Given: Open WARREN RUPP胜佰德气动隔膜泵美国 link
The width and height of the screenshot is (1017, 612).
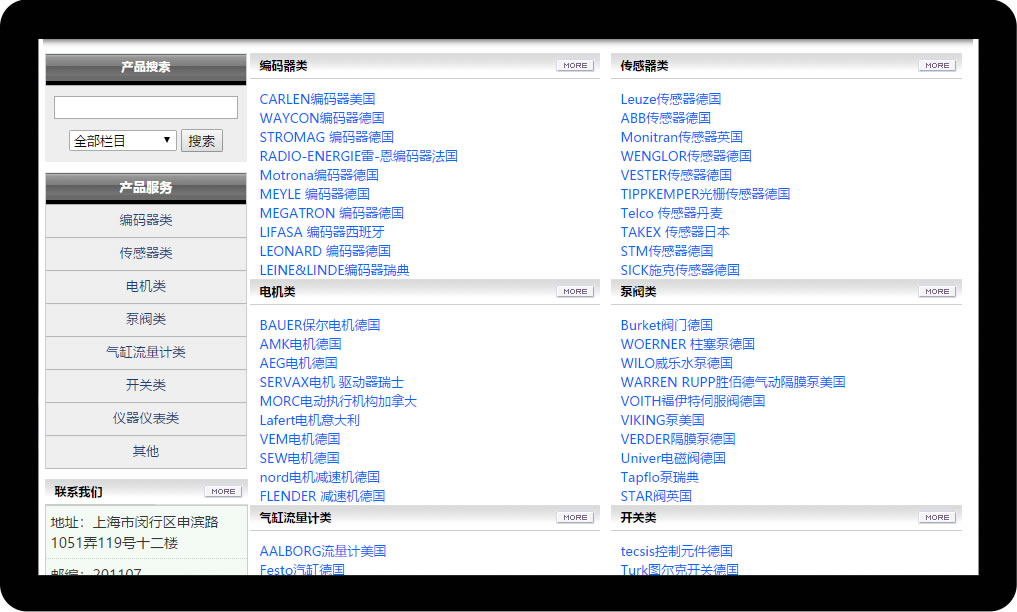Looking at the screenshot, I should tap(733, 382).
